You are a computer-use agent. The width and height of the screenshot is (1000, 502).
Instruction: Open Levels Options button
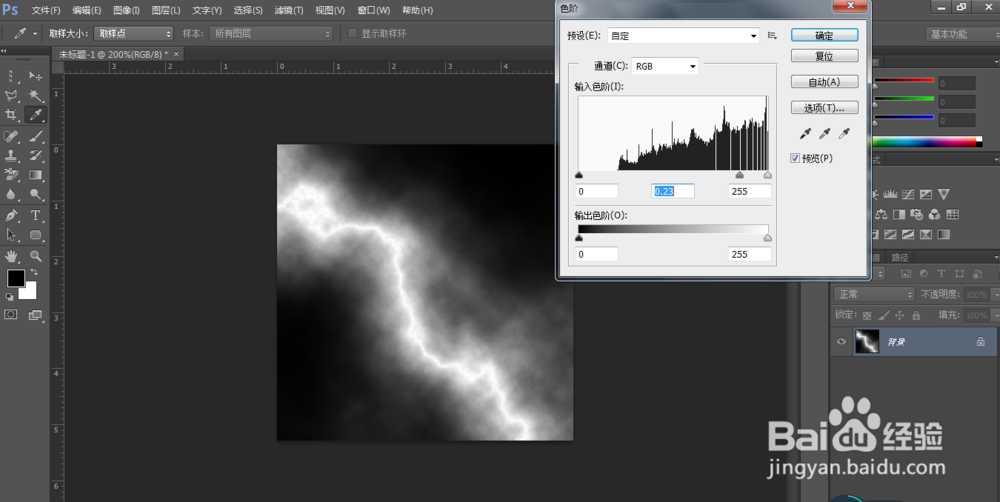[825, 108]
